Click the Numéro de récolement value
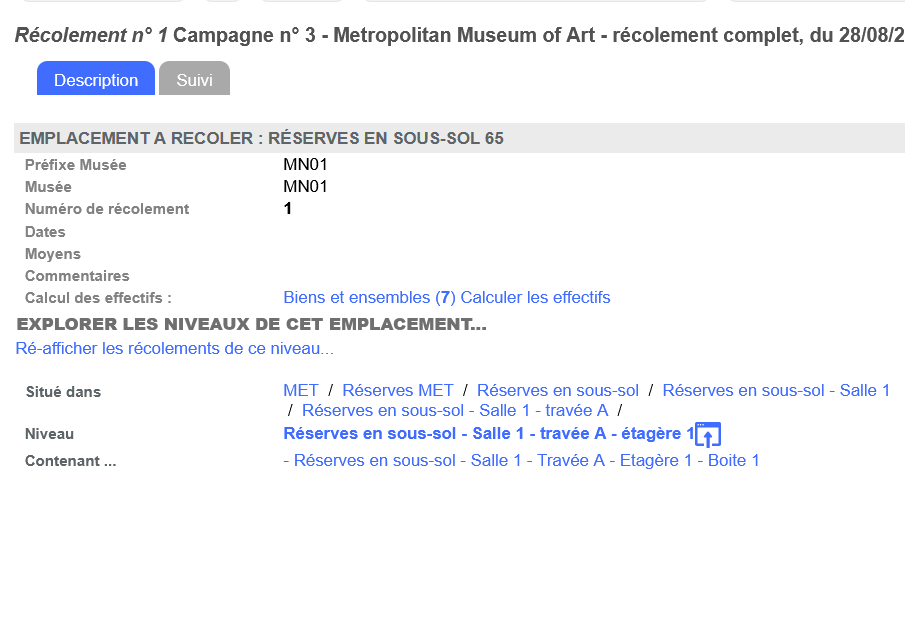905x617 pixels. coord(288,209)
